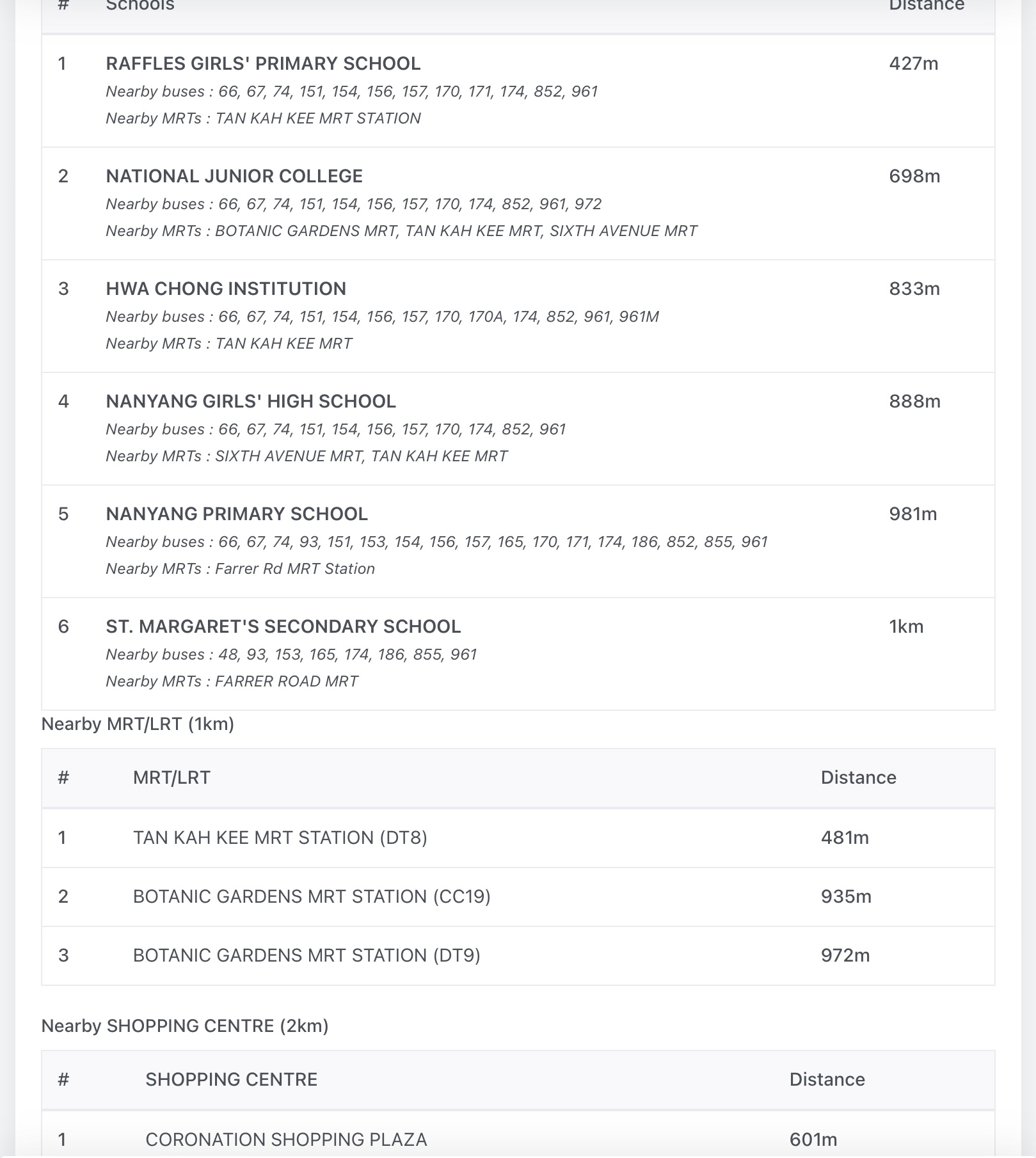Select Botanic Gardens MRT Station (CC19)
Viewport: 1036px width, 1158px height.
click(x=312, y=897)
